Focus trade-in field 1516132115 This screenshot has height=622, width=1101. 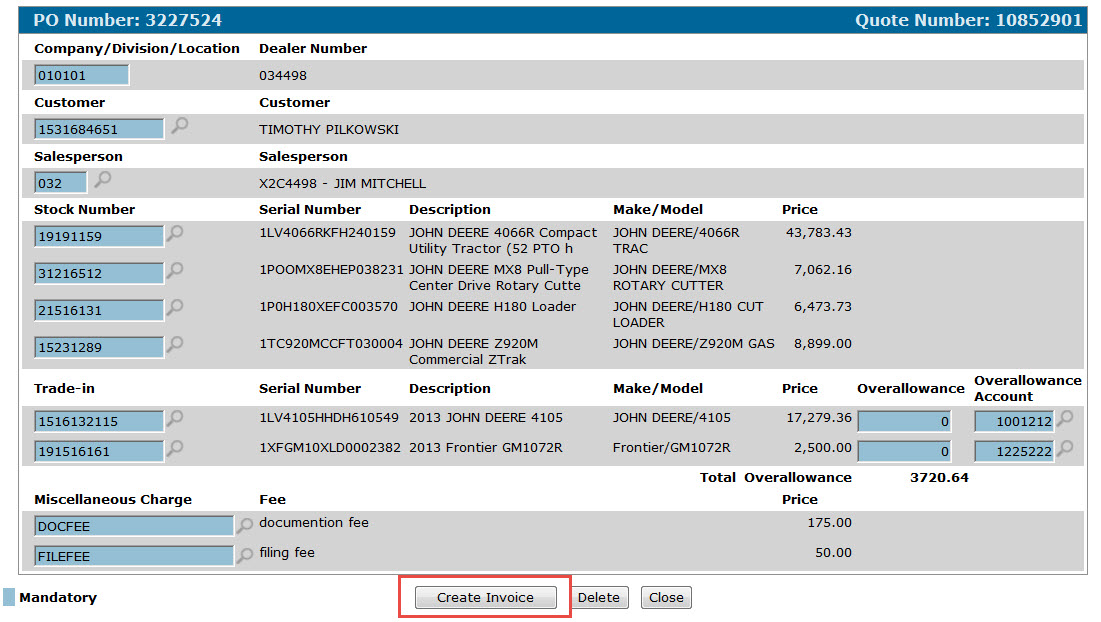click(x=99, y=422)
